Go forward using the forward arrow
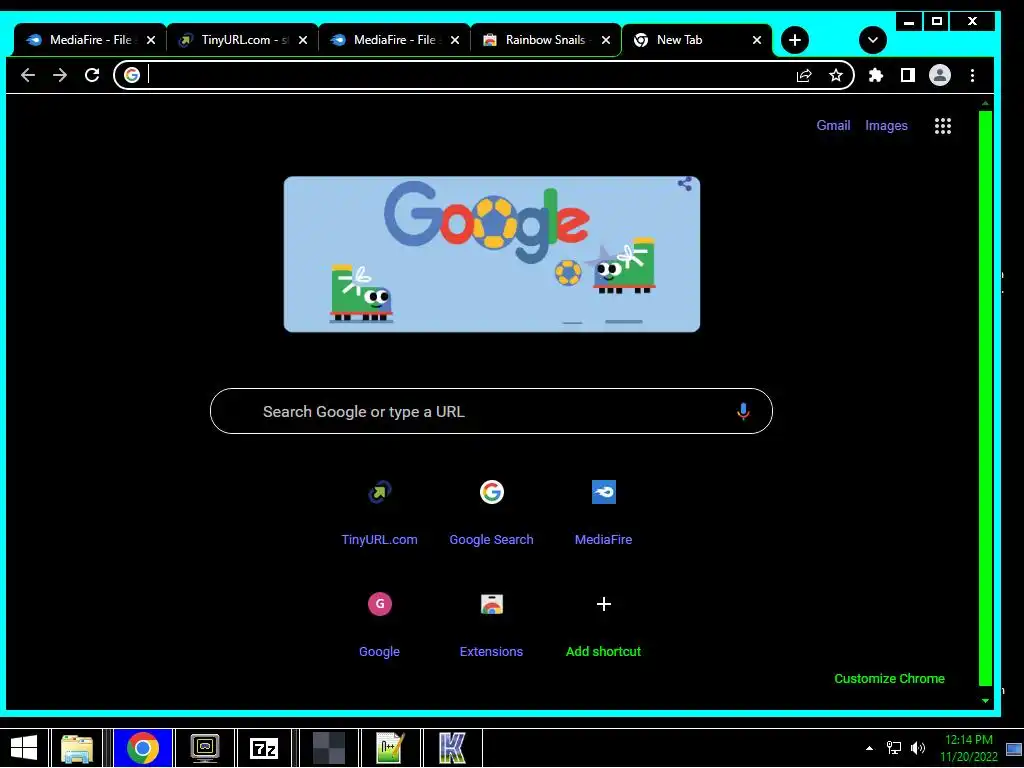The image size is (1024, 768). point(59,75)
